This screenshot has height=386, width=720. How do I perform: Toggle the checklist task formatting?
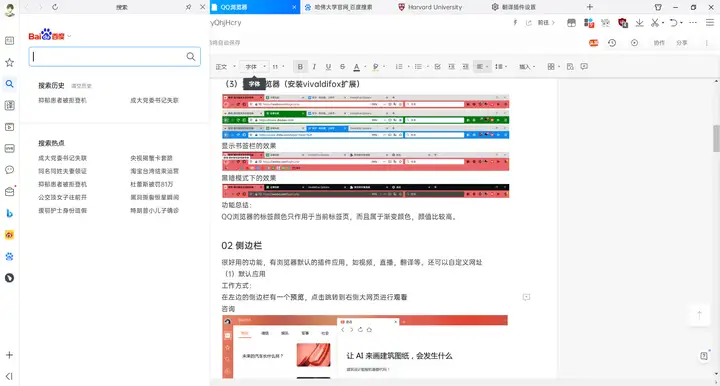pyautogui.click(x=438, y=67)
